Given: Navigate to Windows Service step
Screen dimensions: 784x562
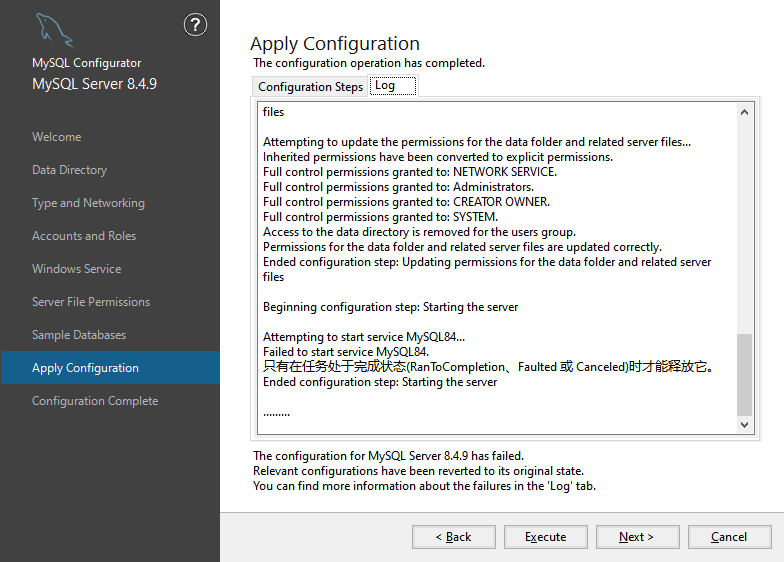Looking at the screenshot, I should [x=76, y=269].
